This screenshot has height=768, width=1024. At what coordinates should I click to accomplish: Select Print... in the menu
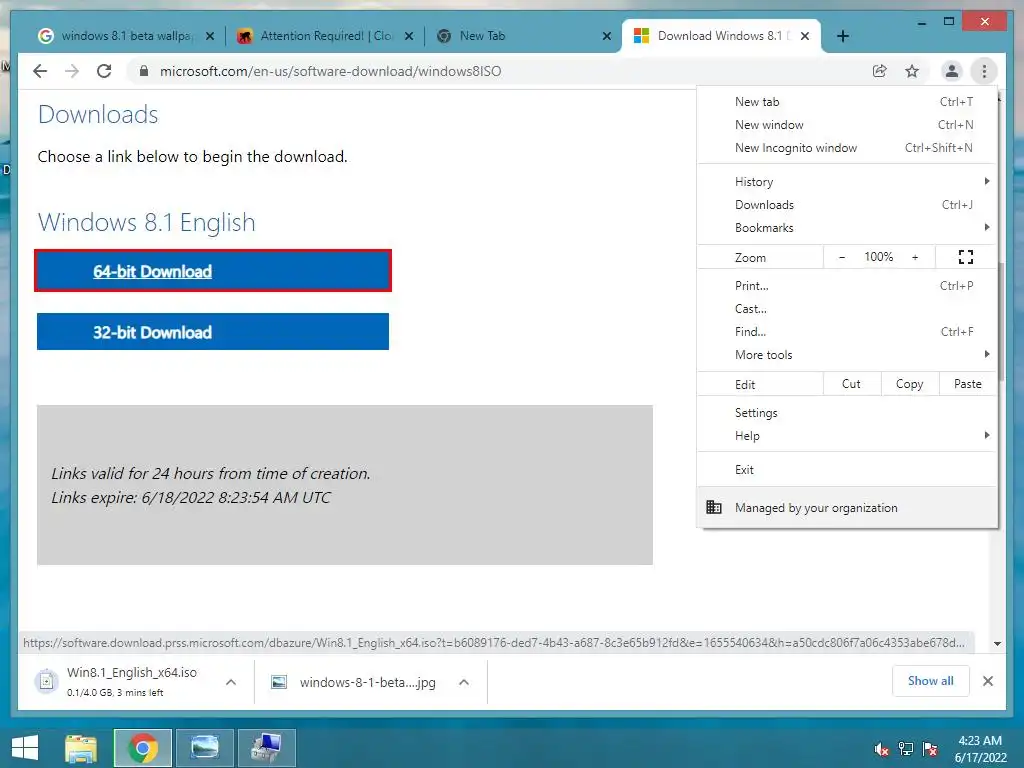pos(847,285)
